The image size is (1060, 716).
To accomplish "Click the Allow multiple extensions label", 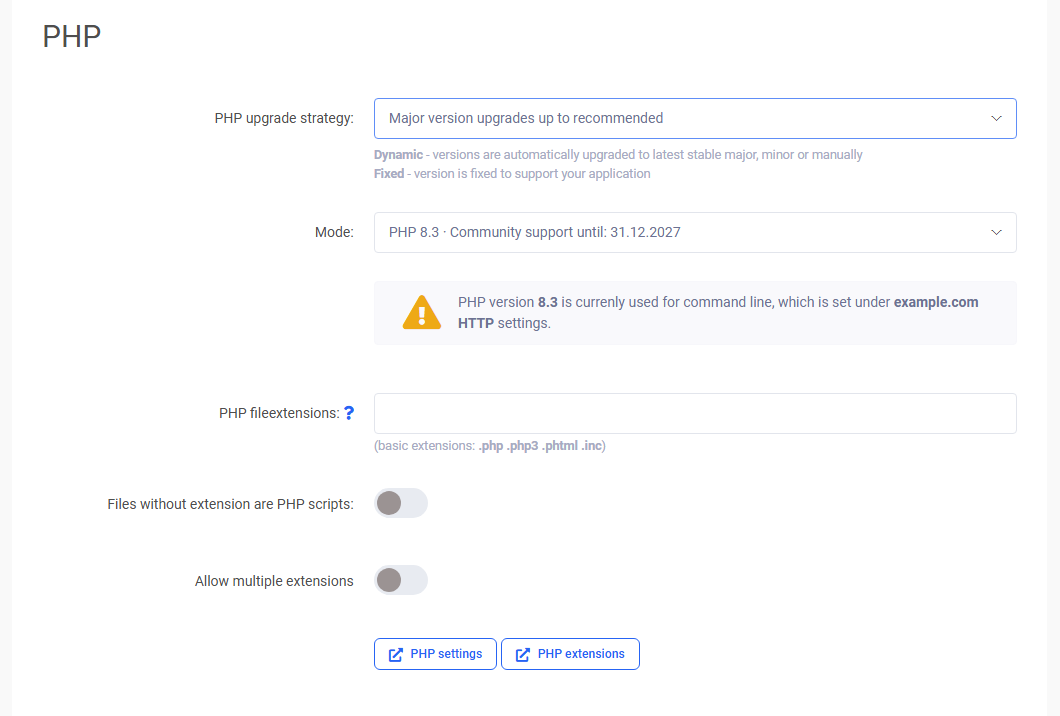I will [x=274, y=581].
